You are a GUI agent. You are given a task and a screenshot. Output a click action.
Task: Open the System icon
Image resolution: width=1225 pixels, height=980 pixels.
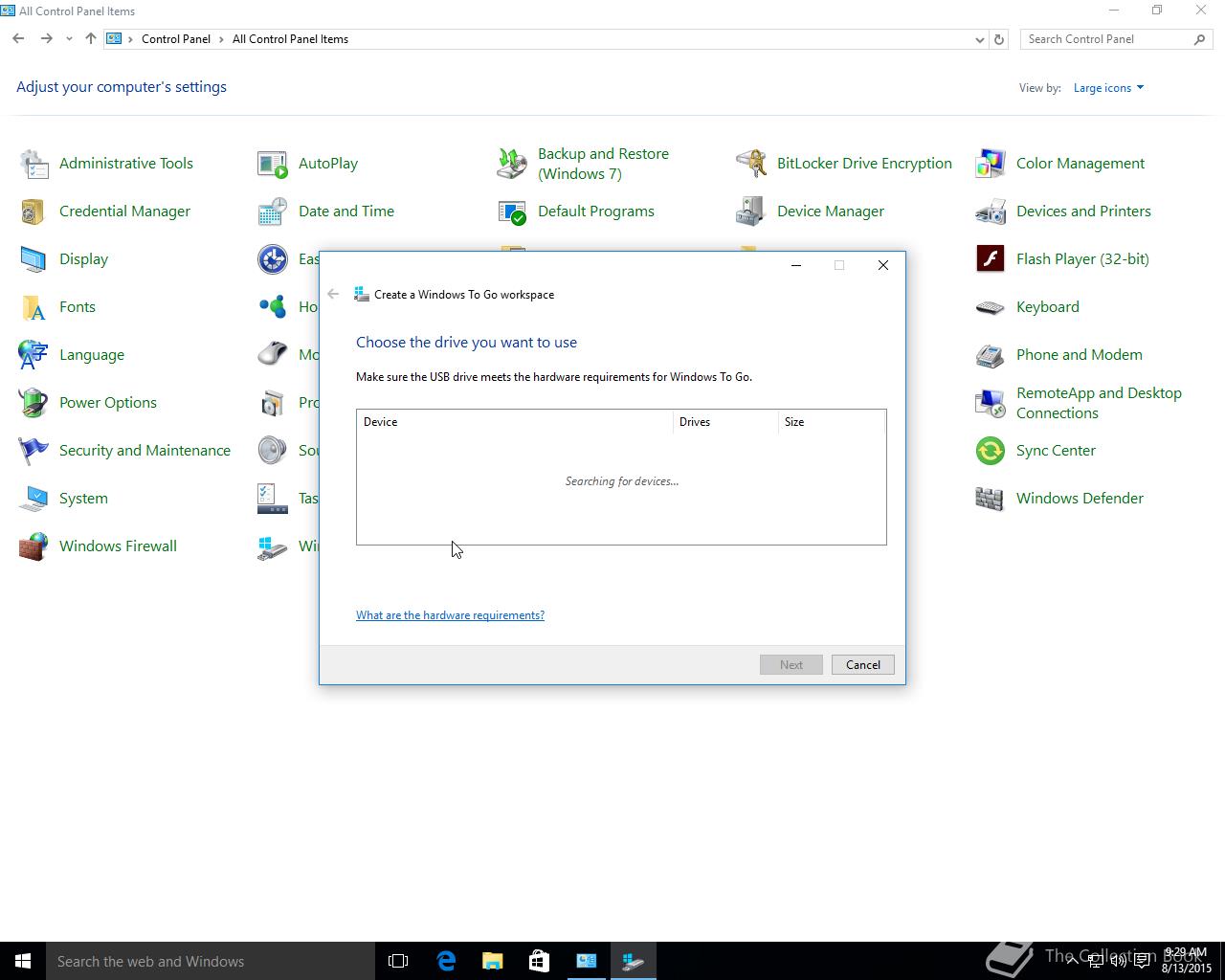coord(33,499)
